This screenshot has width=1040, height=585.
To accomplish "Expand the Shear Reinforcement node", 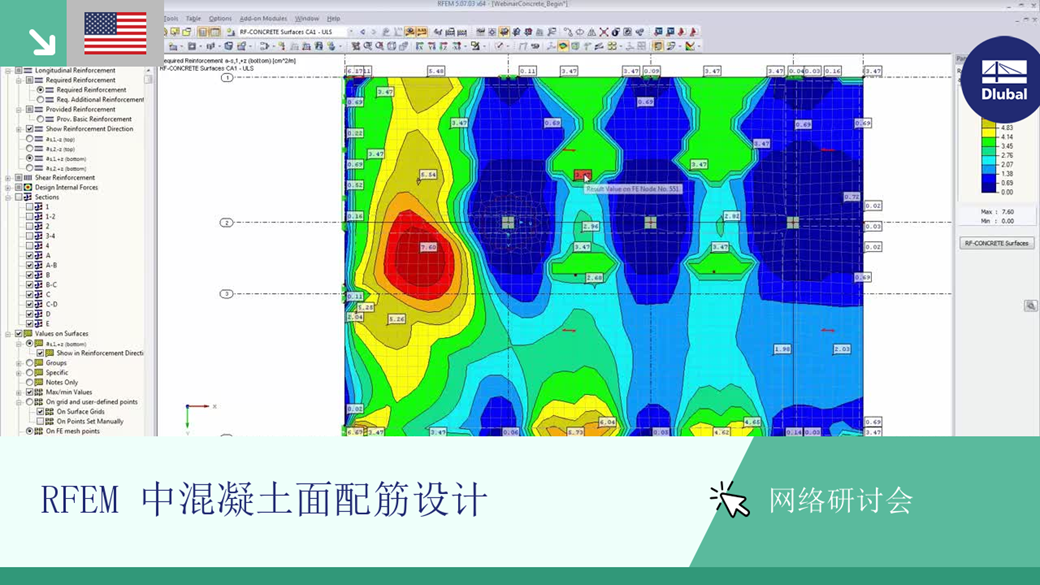I will 8,177.
